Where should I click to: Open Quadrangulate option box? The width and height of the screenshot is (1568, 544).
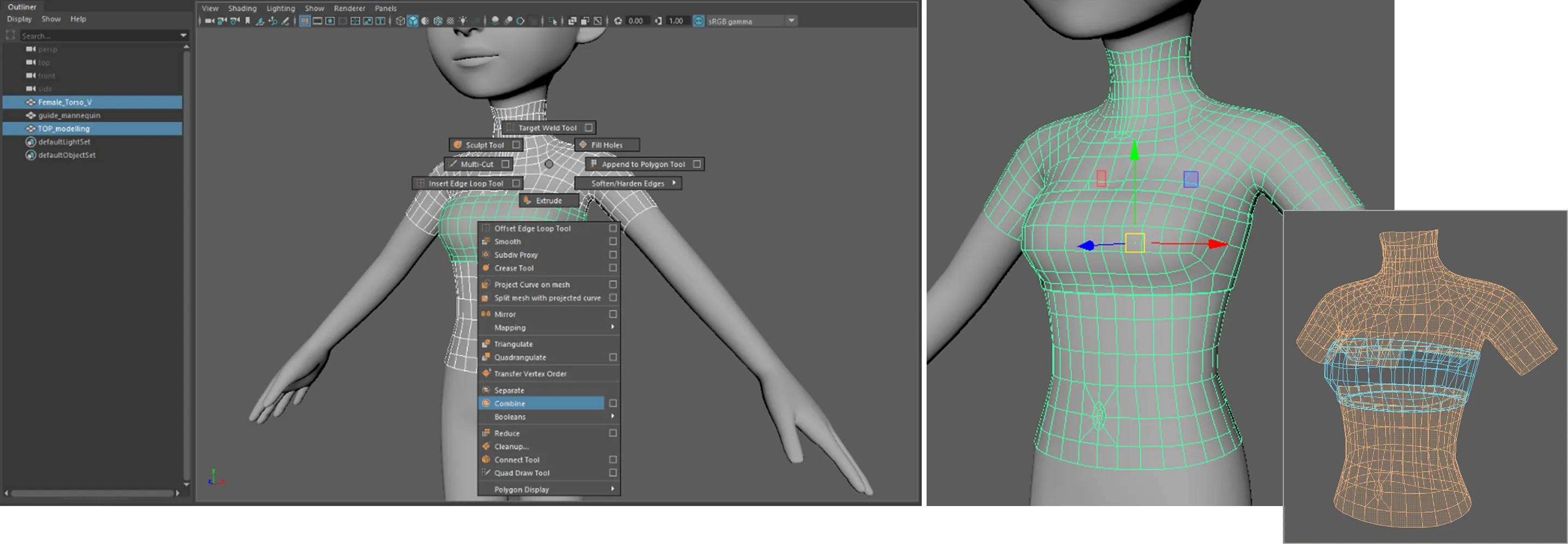613,357
